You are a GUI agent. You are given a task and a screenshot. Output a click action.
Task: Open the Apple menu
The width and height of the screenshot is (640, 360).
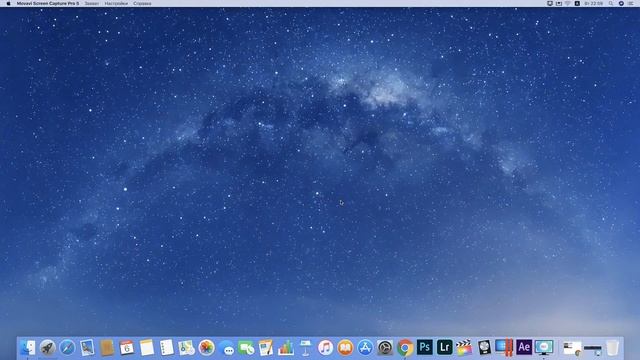[8, 3]
